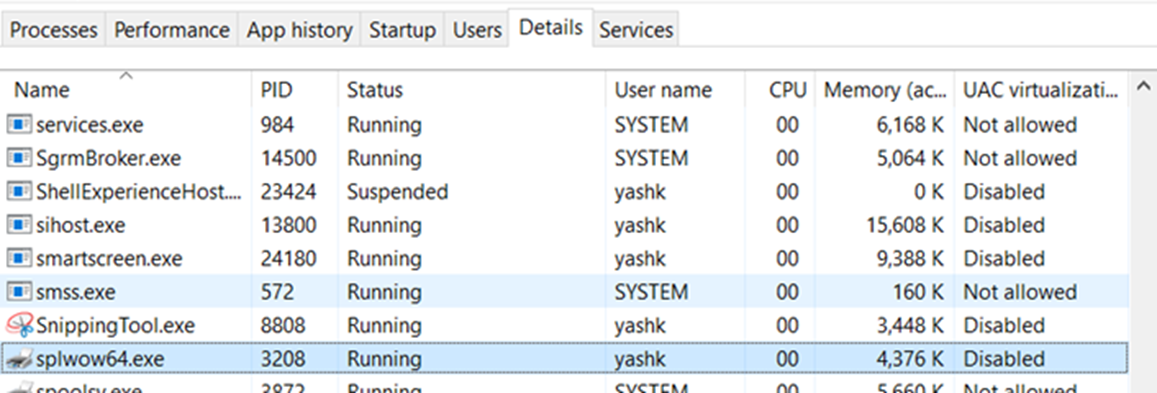Select the services.exe process name
Image resolution: width=1157 pixels, height=393 pixels.
pos(90,125)
